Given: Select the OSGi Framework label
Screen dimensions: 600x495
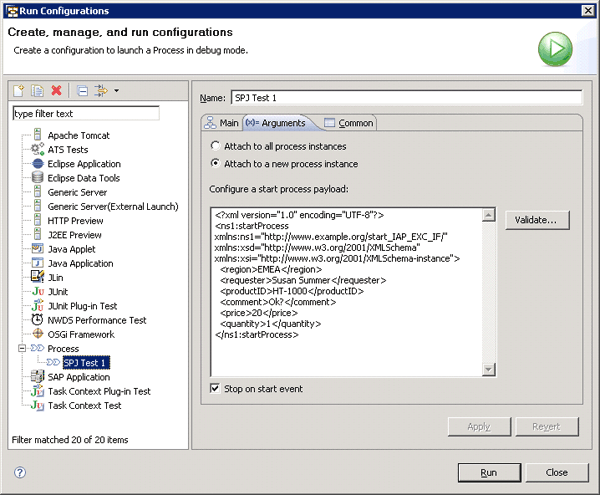Looking at the screenshot, I should [x=81, y=334].
